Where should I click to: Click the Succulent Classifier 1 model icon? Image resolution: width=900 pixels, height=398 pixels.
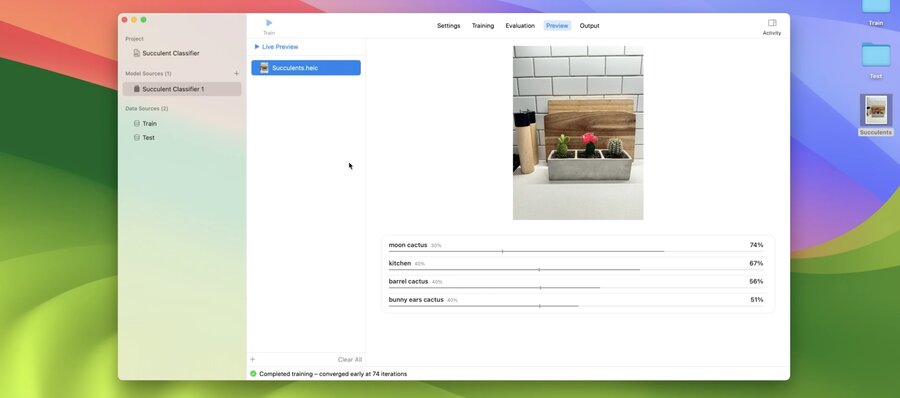pyautogui.click(x=137, y=89)
